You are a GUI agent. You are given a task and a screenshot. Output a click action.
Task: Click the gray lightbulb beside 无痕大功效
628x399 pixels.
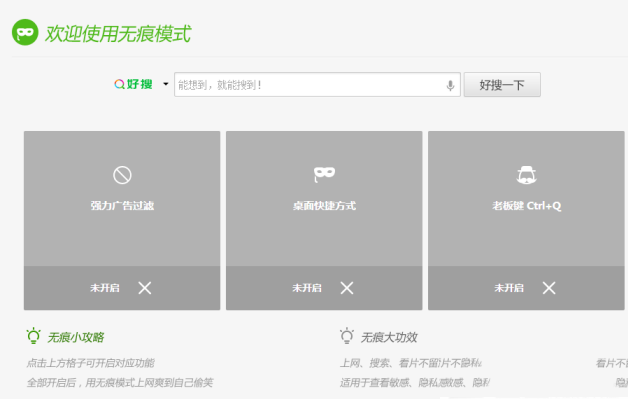[347, 336]
